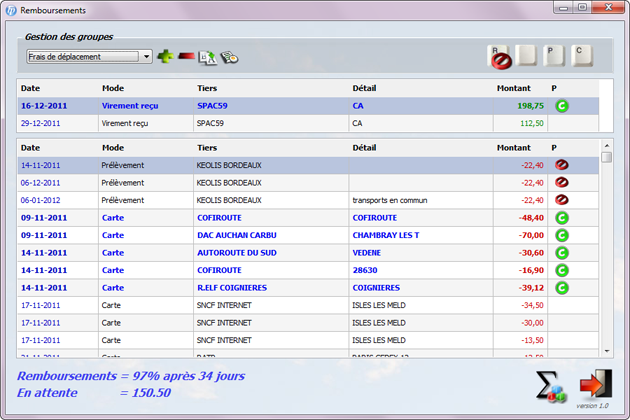The image size is (630, 420).
Task: Click the C key button
Action: [582, 55]
